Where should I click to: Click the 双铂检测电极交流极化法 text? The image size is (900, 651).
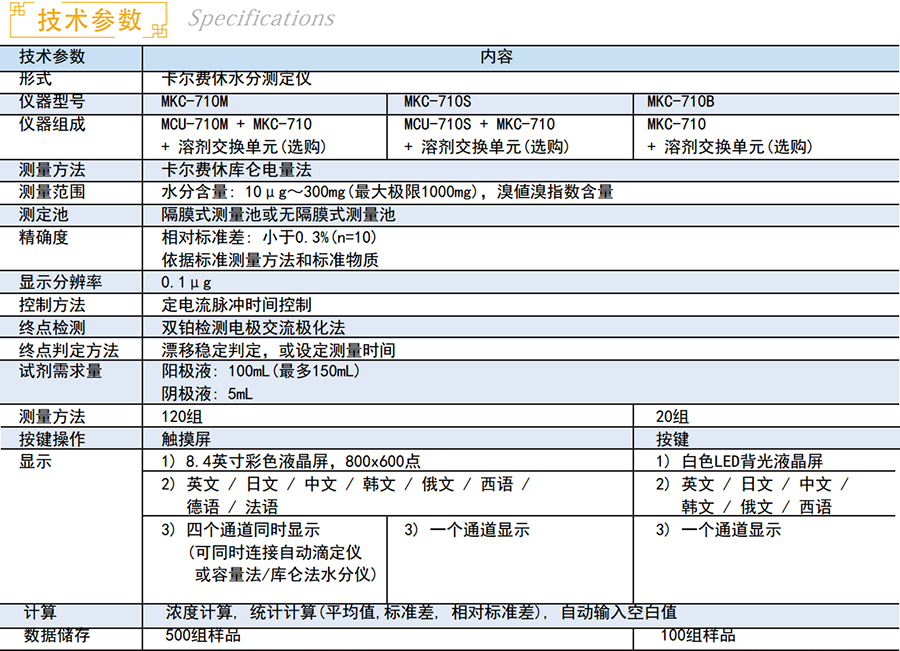(253, 328)
